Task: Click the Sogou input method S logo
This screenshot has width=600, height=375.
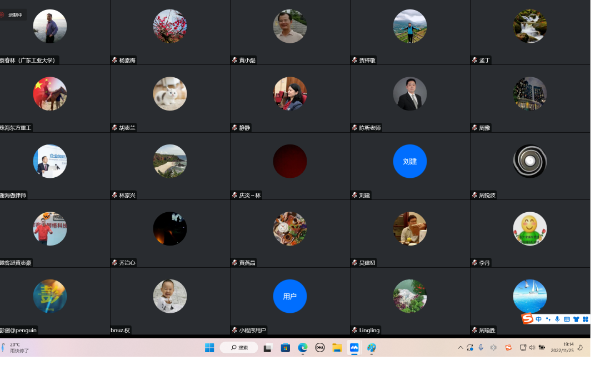Action: [528, 318]
